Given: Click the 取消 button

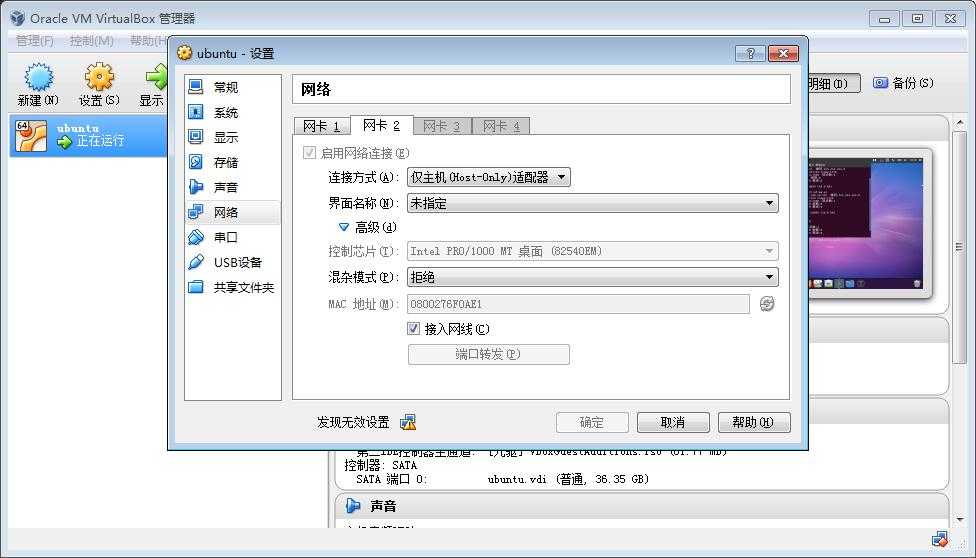Looking at the screenshot, I should [x=673, y=422].
